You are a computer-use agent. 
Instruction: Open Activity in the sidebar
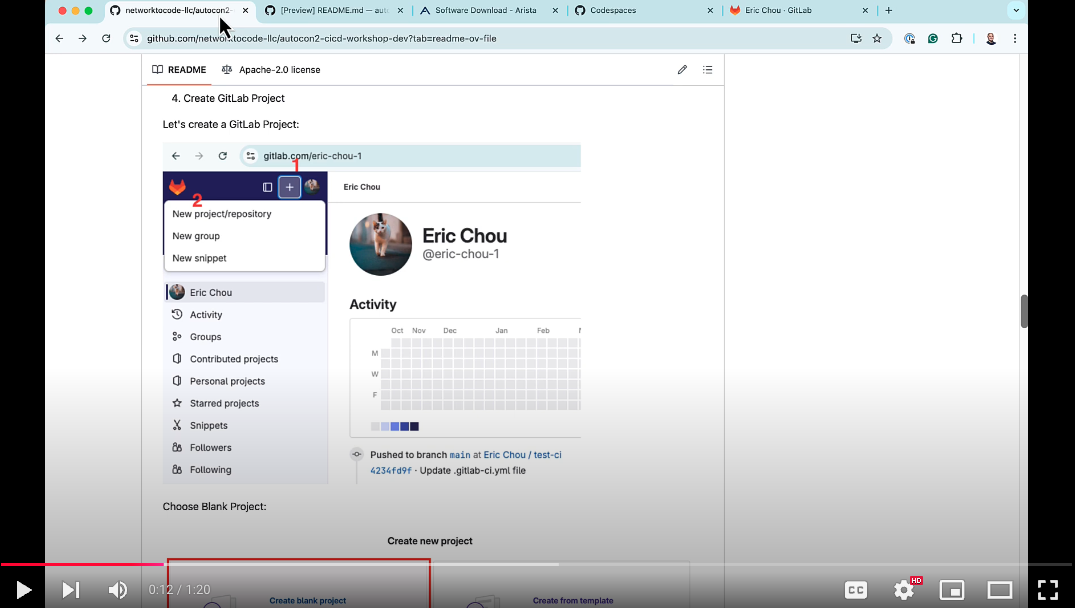[206, 315]
